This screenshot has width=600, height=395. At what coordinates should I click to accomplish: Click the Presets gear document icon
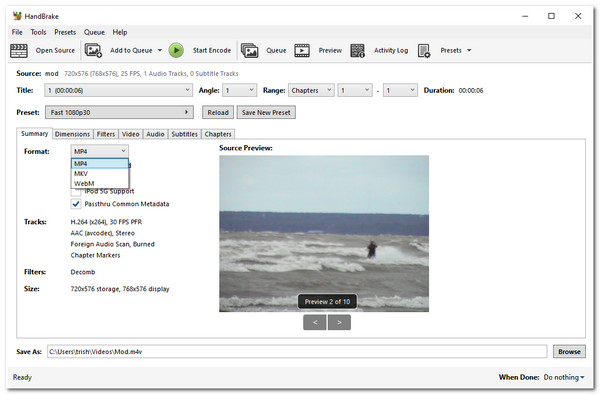(x=424, y=51)
